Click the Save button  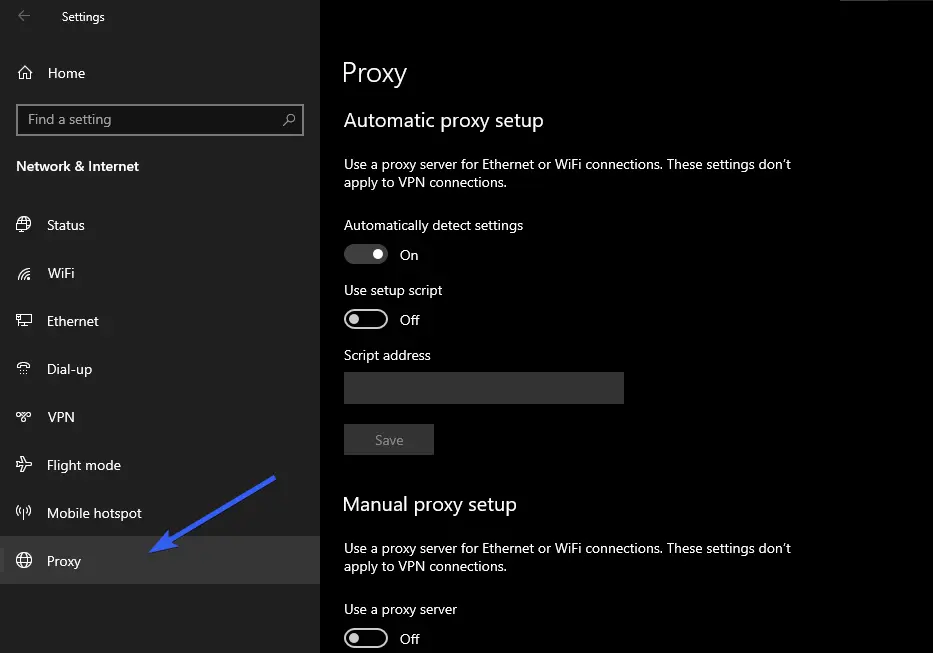coord(388,439)
